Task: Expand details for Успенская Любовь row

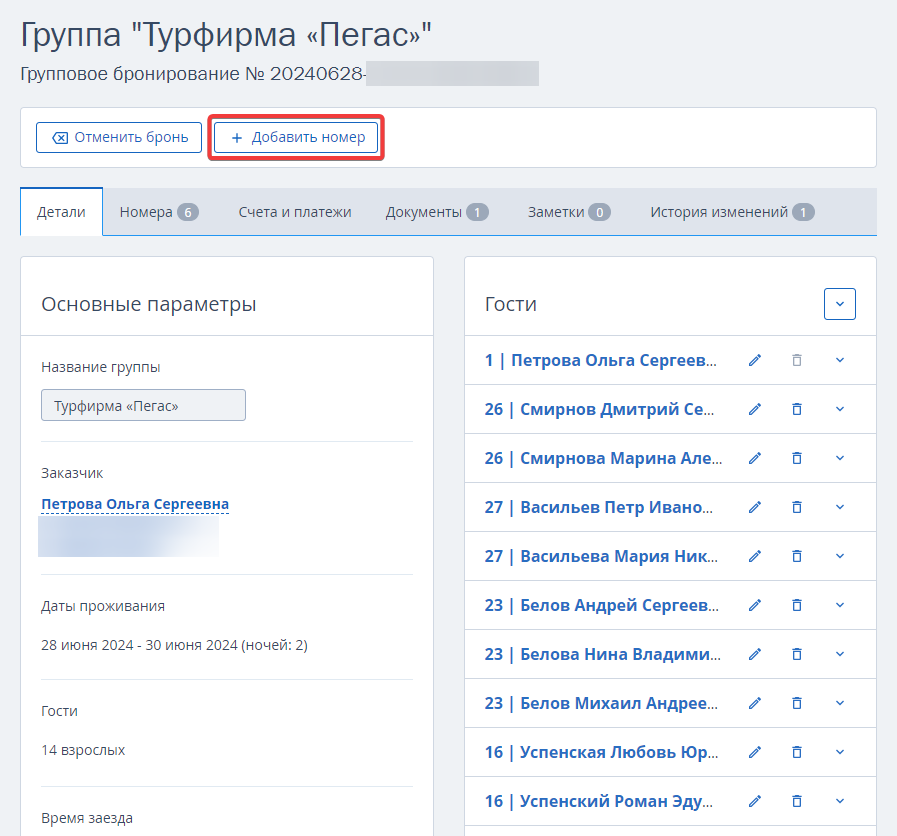Action: pos(840,752)
